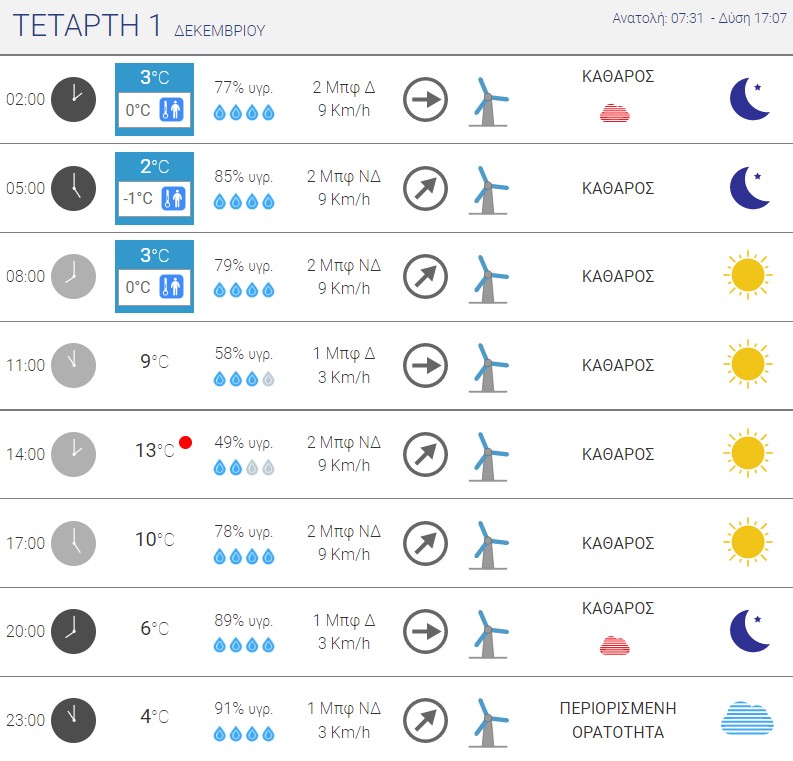Click ΠΕΡΙΟΡΙΣΜΕΝΗ ΟΡΑΤΟΤΗΤΑ description at 23:00
The height and width of the screenshot is (761, 793).
coord(617,720)
